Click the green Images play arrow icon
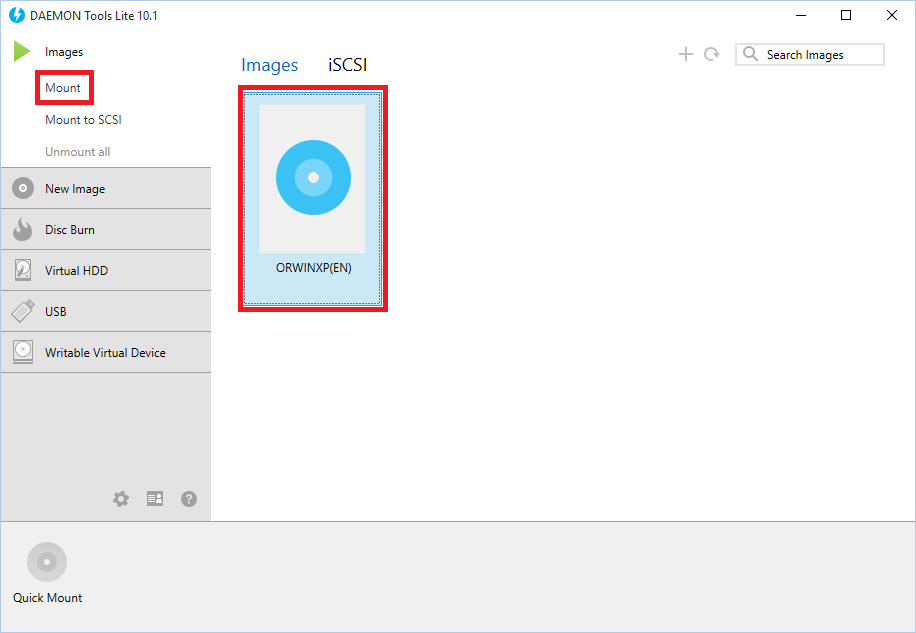916x633 pixels. pyautogui.click(x=22, y=51)
